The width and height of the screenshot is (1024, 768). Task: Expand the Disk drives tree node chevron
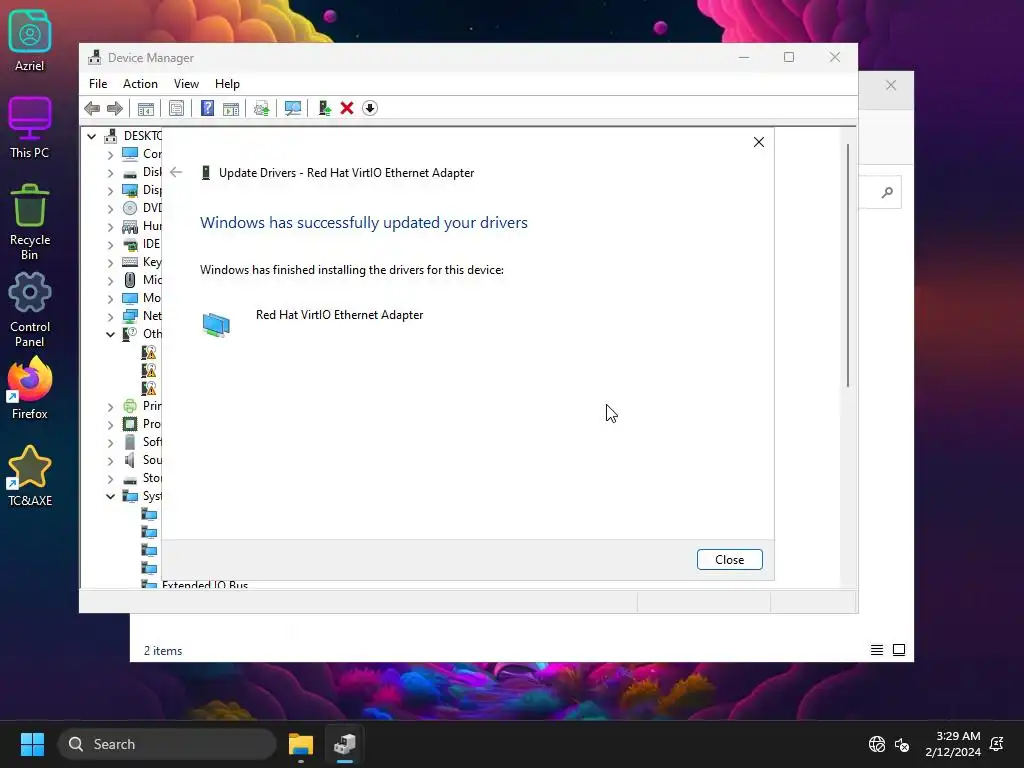110,173
